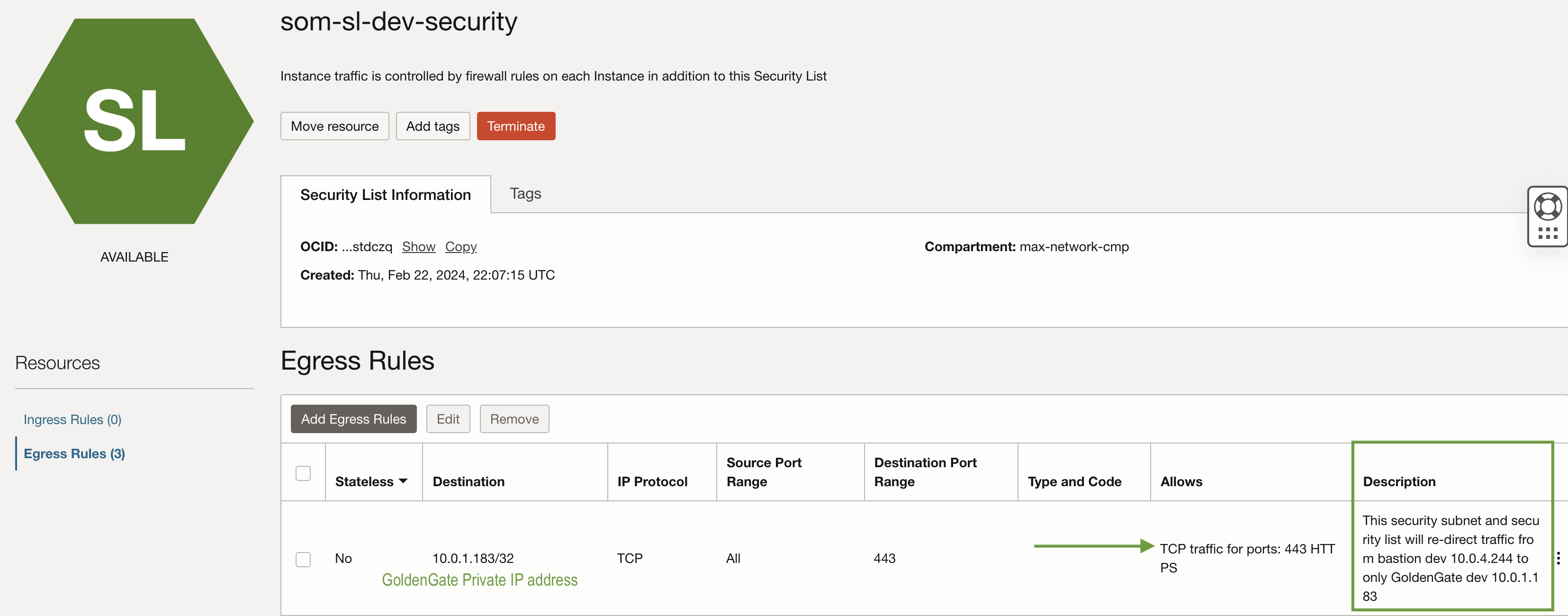The width and height of the screenshot is (1568, 616).
Task: Show the full OCID
Action: pos(419,246)
